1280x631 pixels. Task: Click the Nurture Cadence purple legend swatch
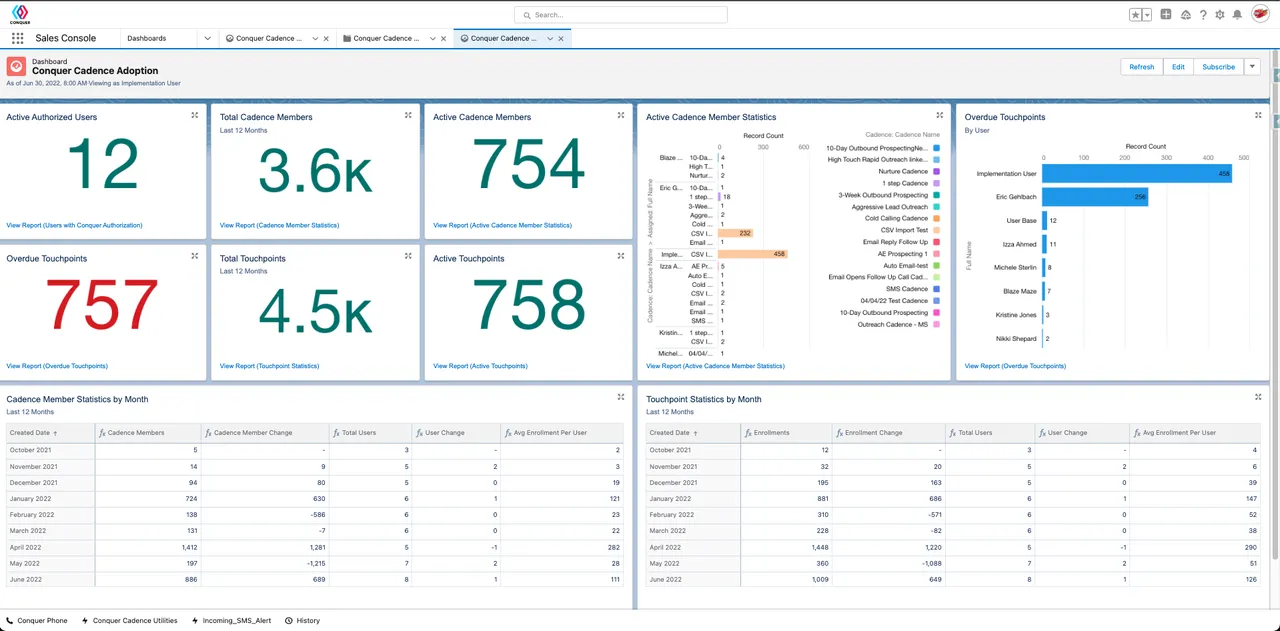936,171
